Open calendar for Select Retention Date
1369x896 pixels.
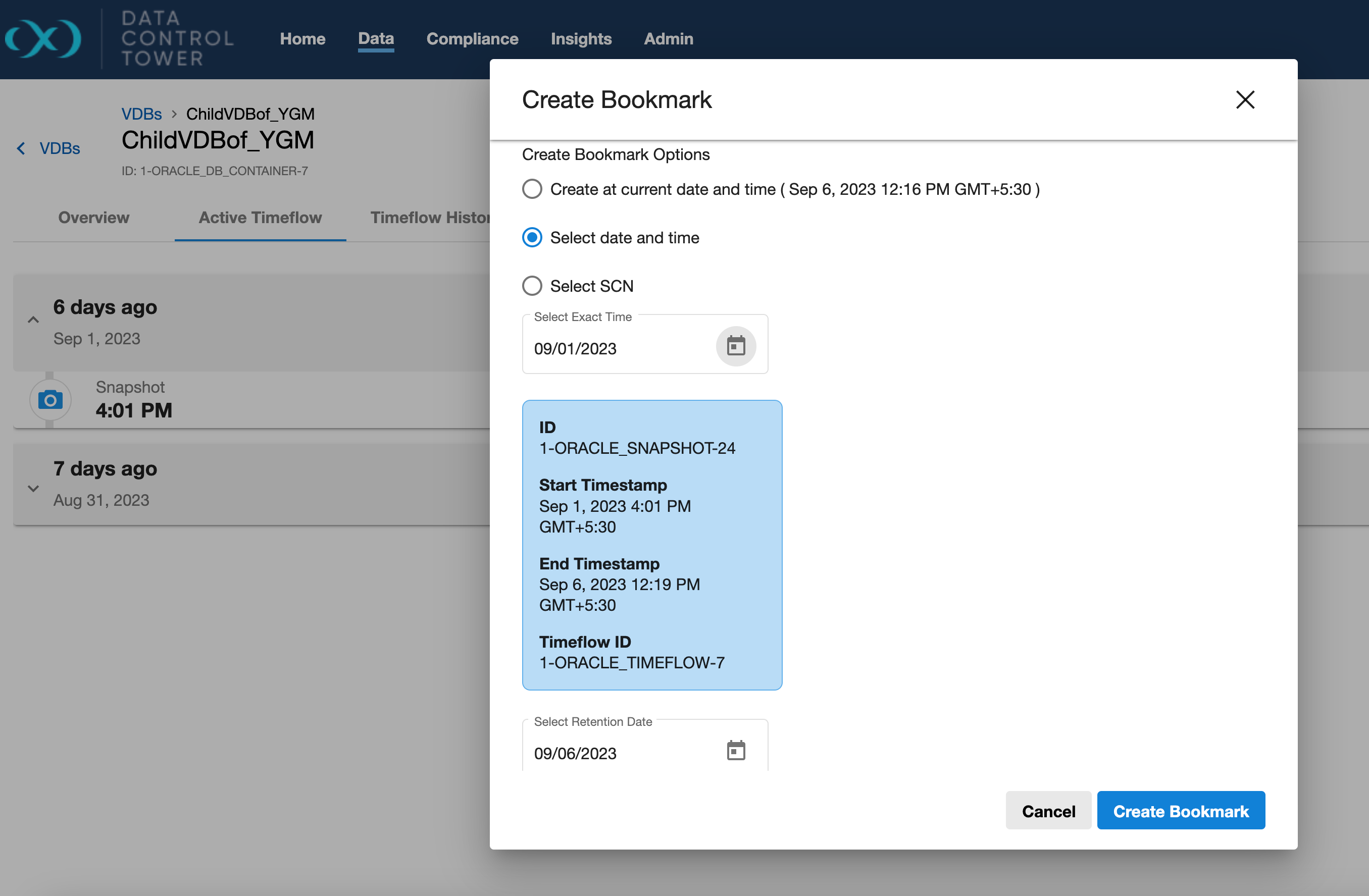click(736, 751)
